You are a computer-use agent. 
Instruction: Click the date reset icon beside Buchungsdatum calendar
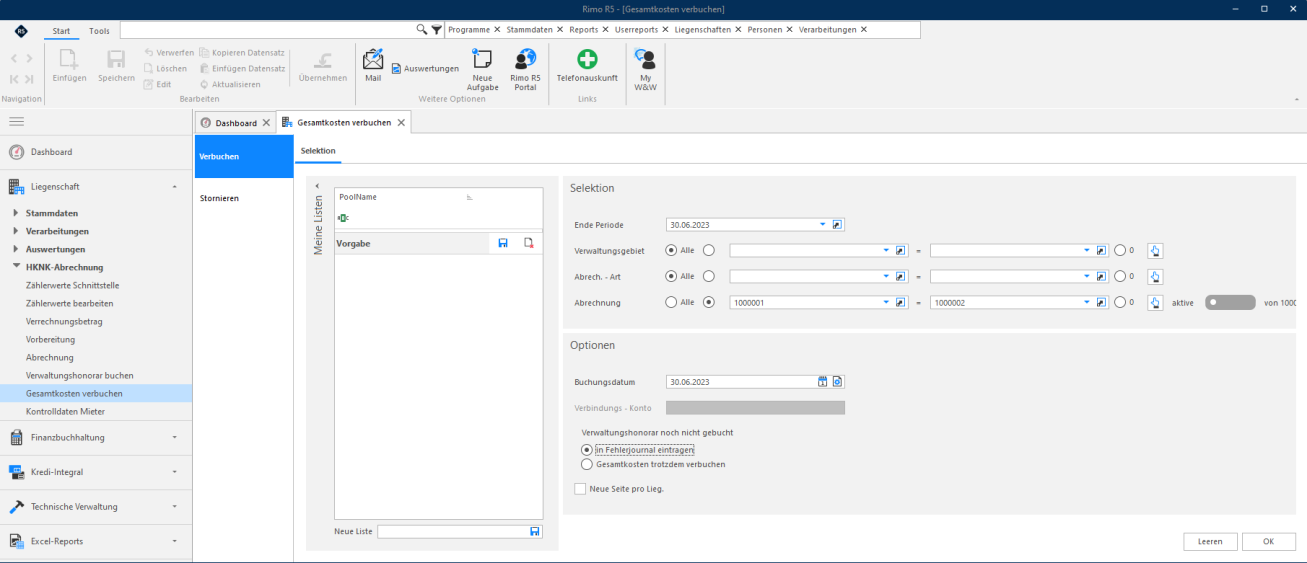click(838, 381)
